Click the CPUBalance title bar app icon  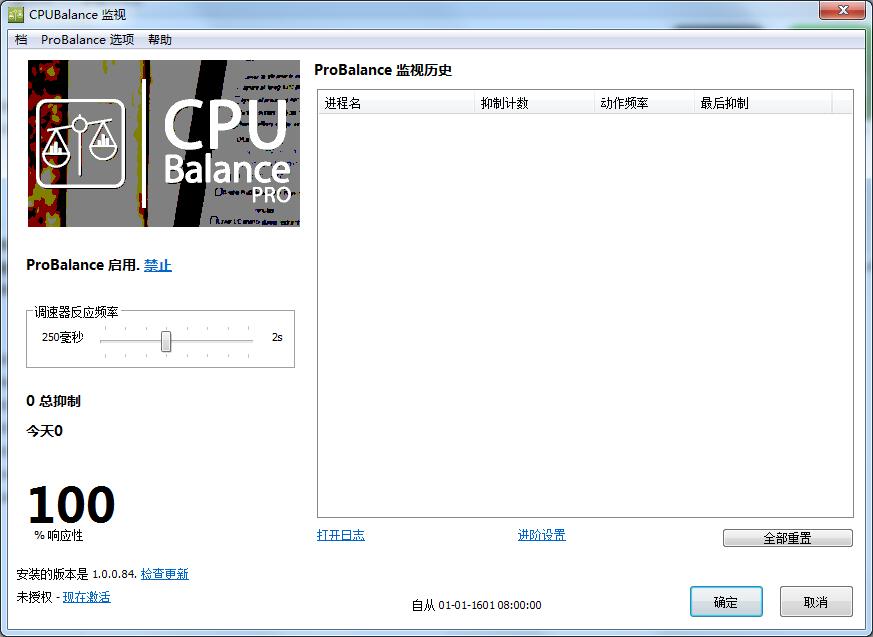click(x=16, y=14)
